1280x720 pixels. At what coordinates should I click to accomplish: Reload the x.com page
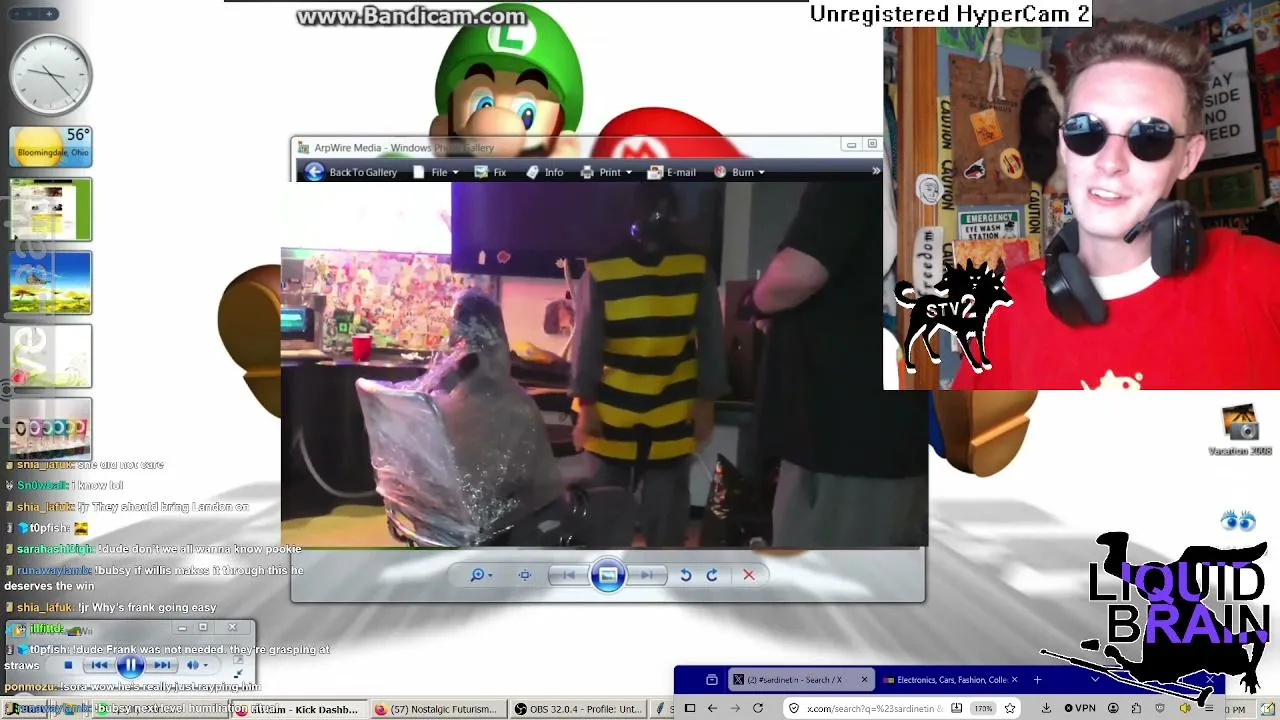(x=758, y=708)
